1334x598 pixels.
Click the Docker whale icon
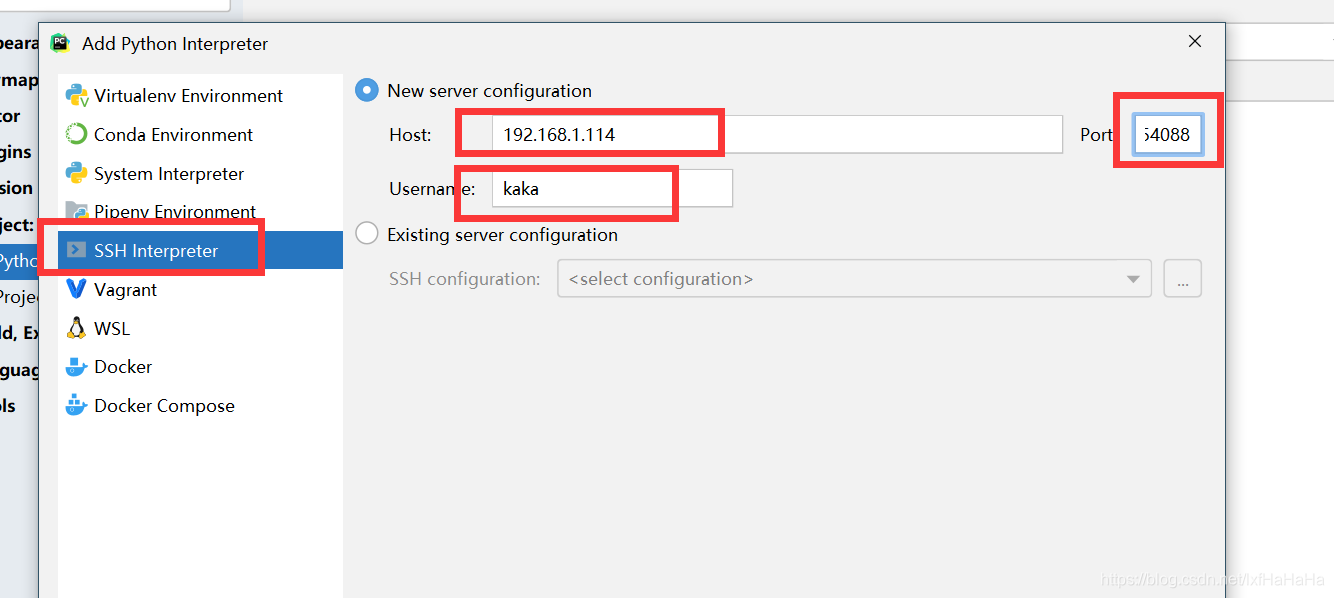pos(76,367)
